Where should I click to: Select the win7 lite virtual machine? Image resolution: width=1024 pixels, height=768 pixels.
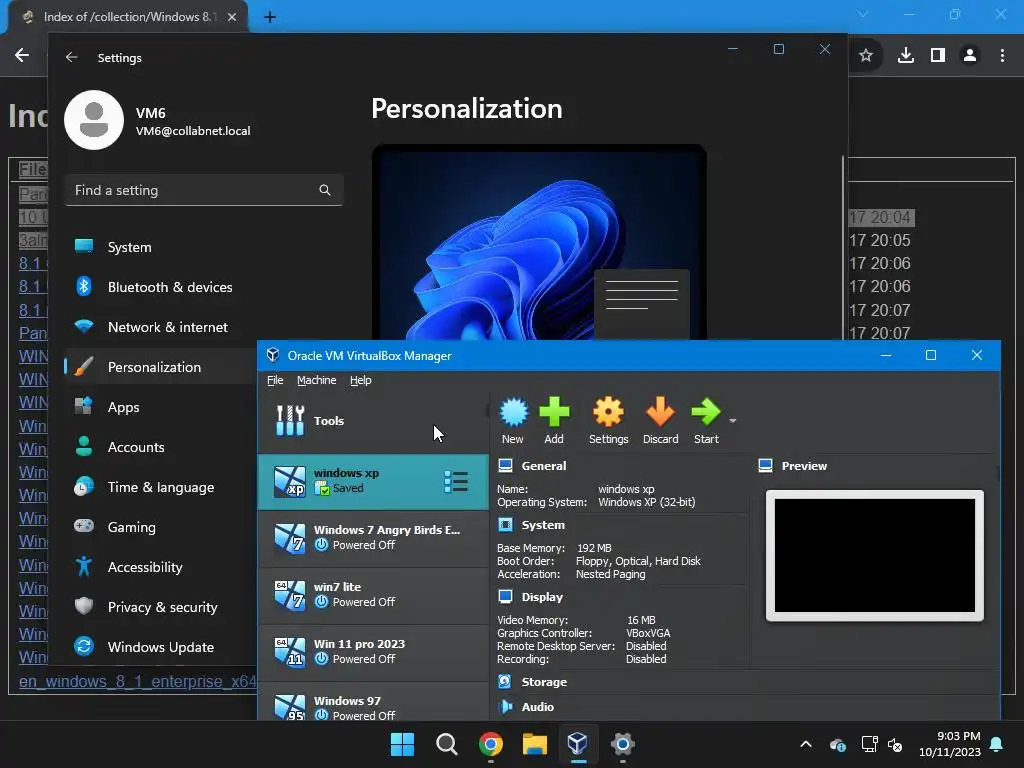point(373,595)
